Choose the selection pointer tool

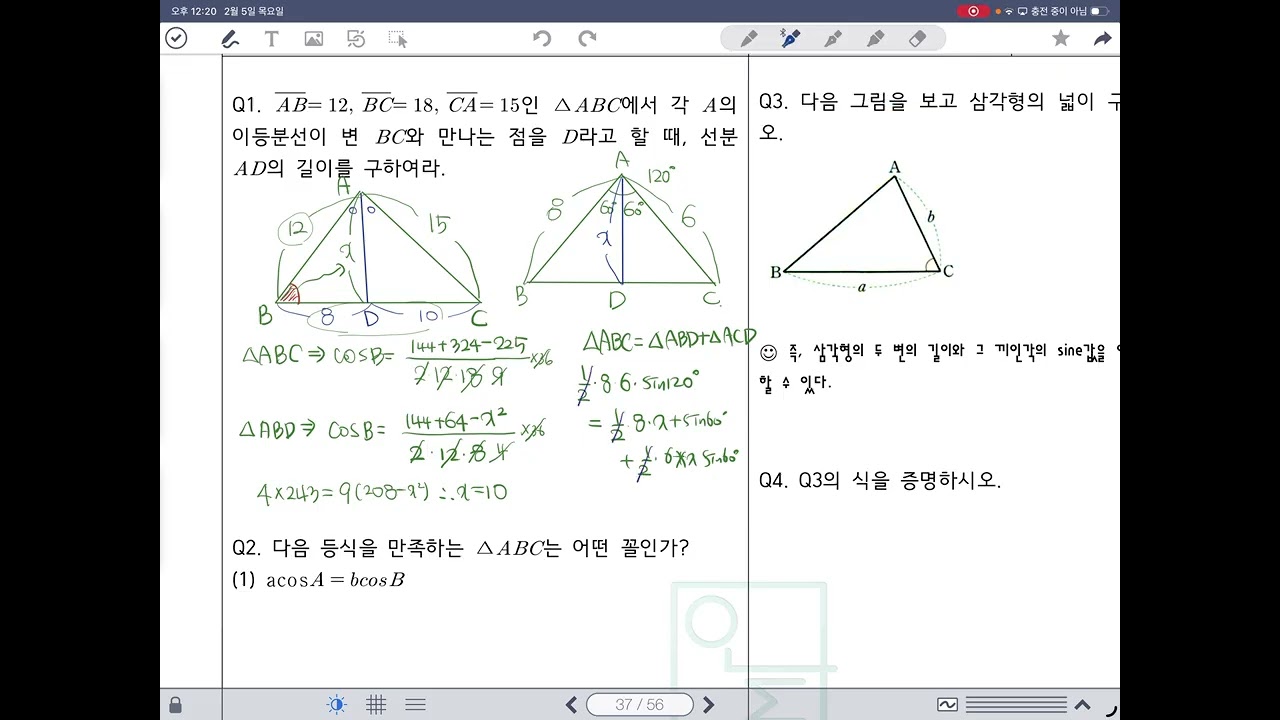[x=398, y=39]
